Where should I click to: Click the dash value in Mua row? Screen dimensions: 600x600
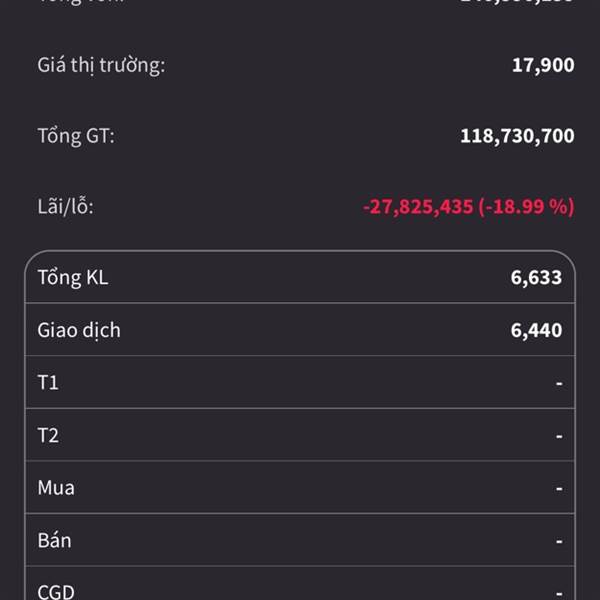(x=559, y=488)
